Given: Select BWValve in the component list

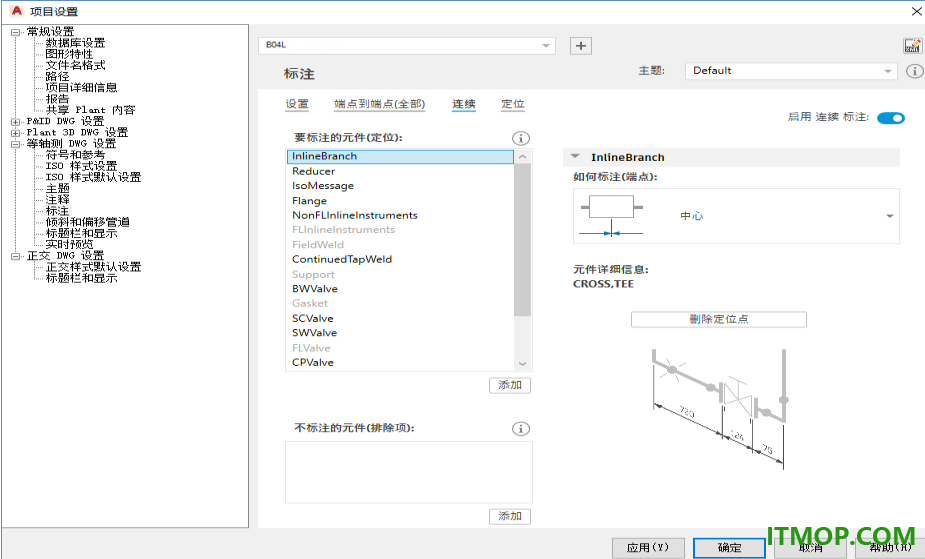Looking at the screenshot, I should (401, 289).
